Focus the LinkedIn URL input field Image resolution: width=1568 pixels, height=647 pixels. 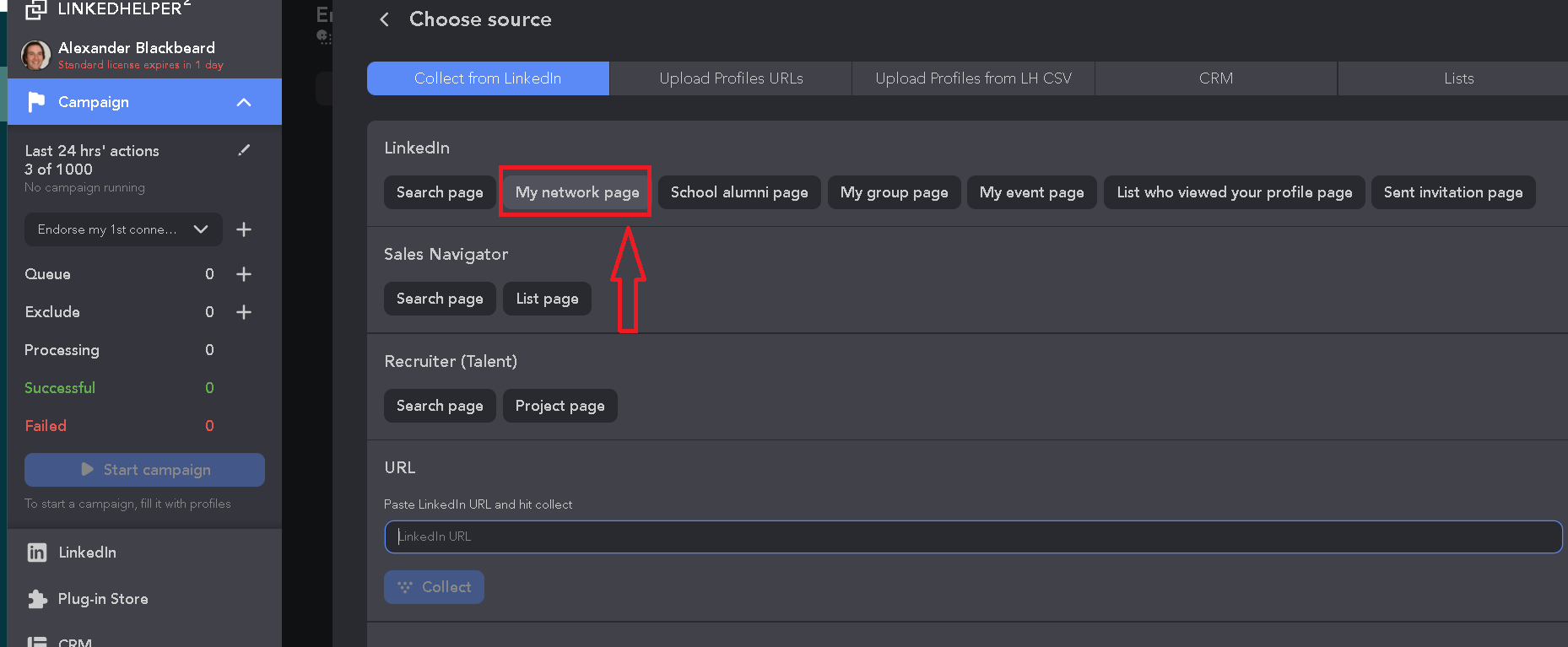(973, 536)
